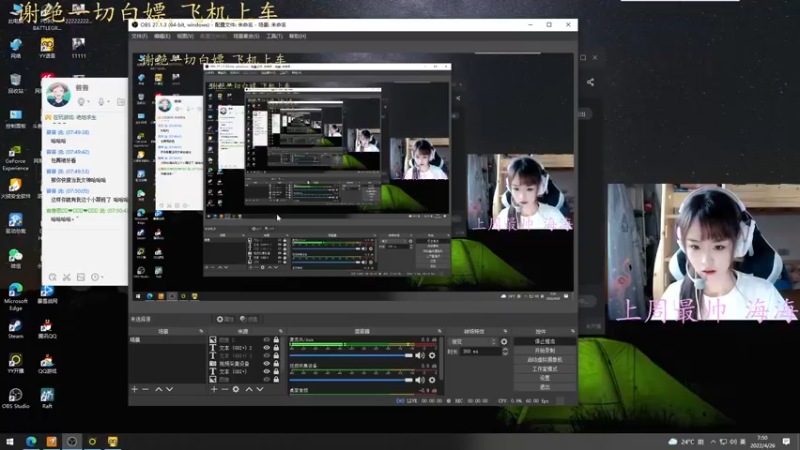Open the Steam desktop icon
800x450 pixels.
pyautogui.click(x=15, y=329)
